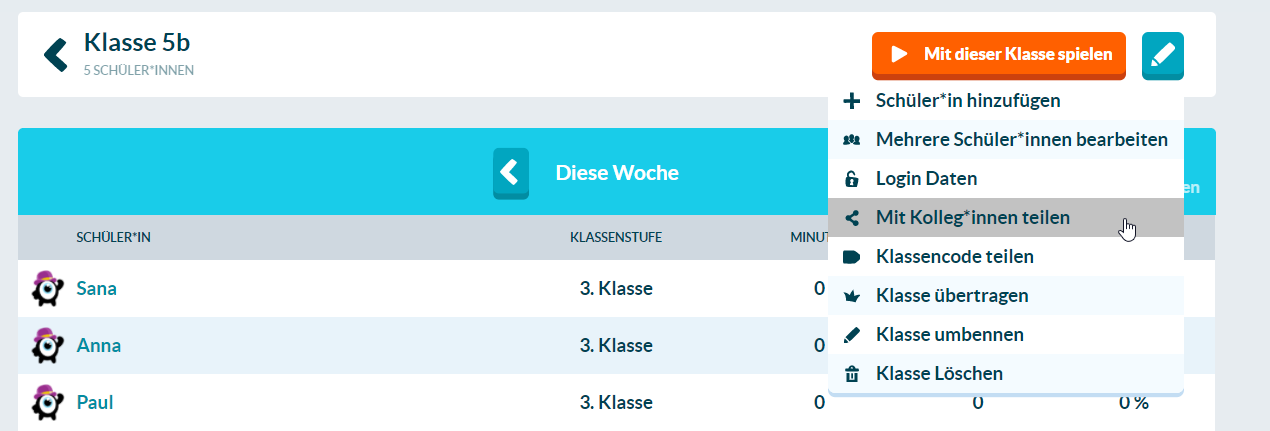Click the Schüler*in column header
1270x431 pixels.
[x=114, y=238]
